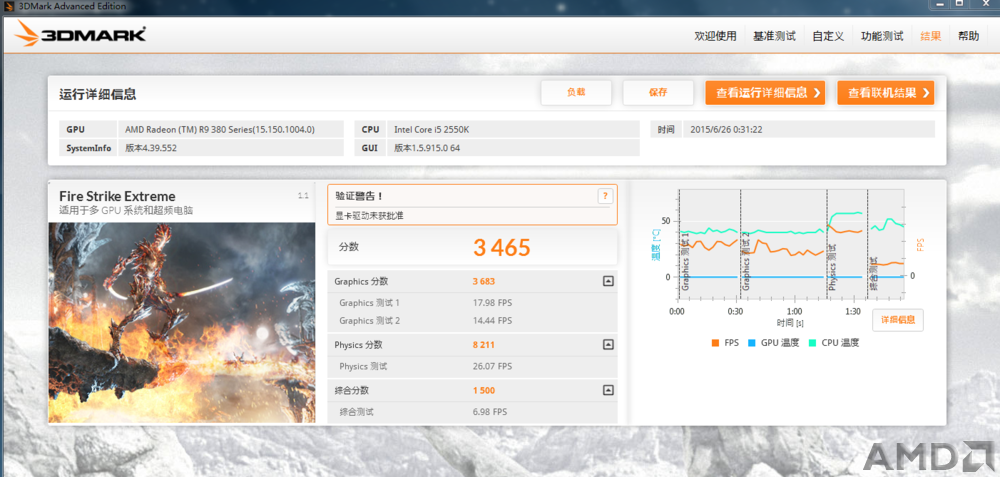1000x477 pixels.
Task: Click 查看联机结果 orange button
Action: click(x=886, y=93)
